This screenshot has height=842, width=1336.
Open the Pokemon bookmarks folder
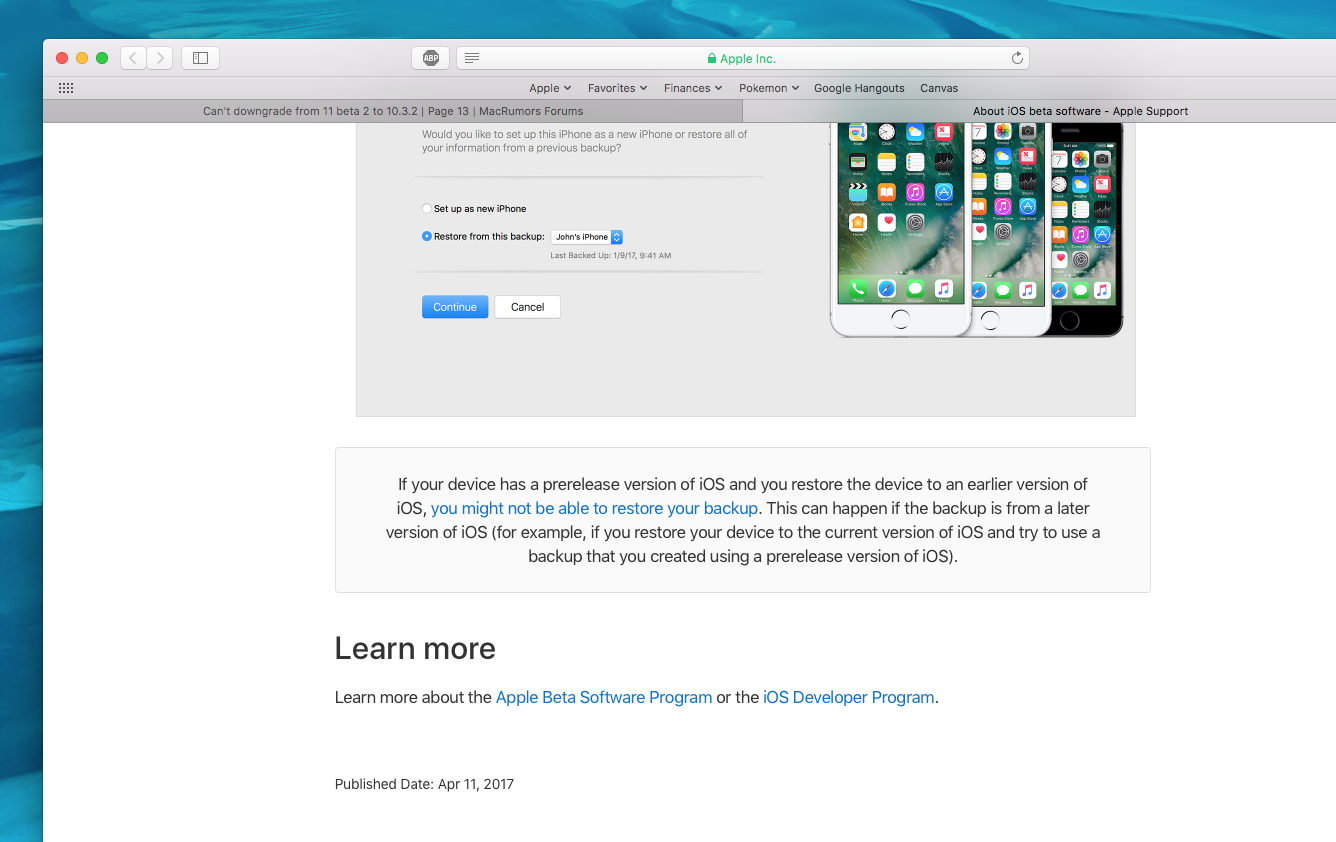(x=769, y=88)
